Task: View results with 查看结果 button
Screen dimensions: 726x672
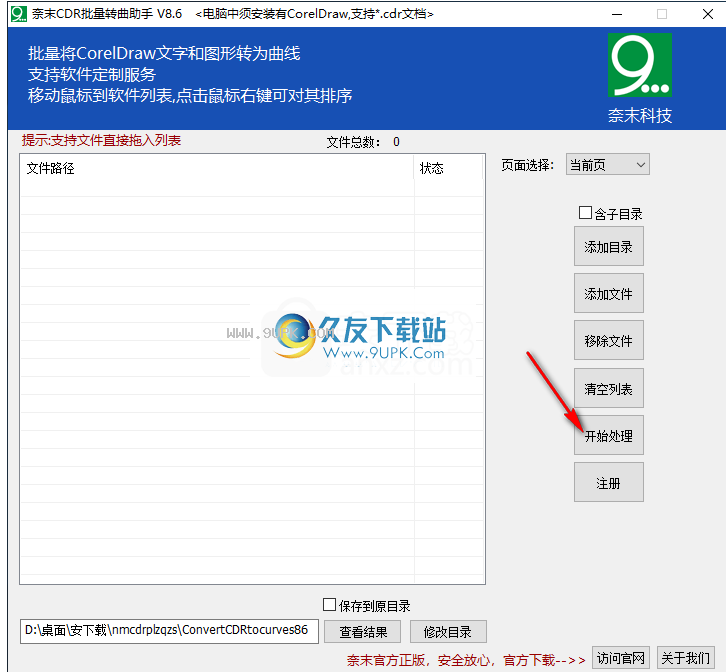Action: pos(363,632)
